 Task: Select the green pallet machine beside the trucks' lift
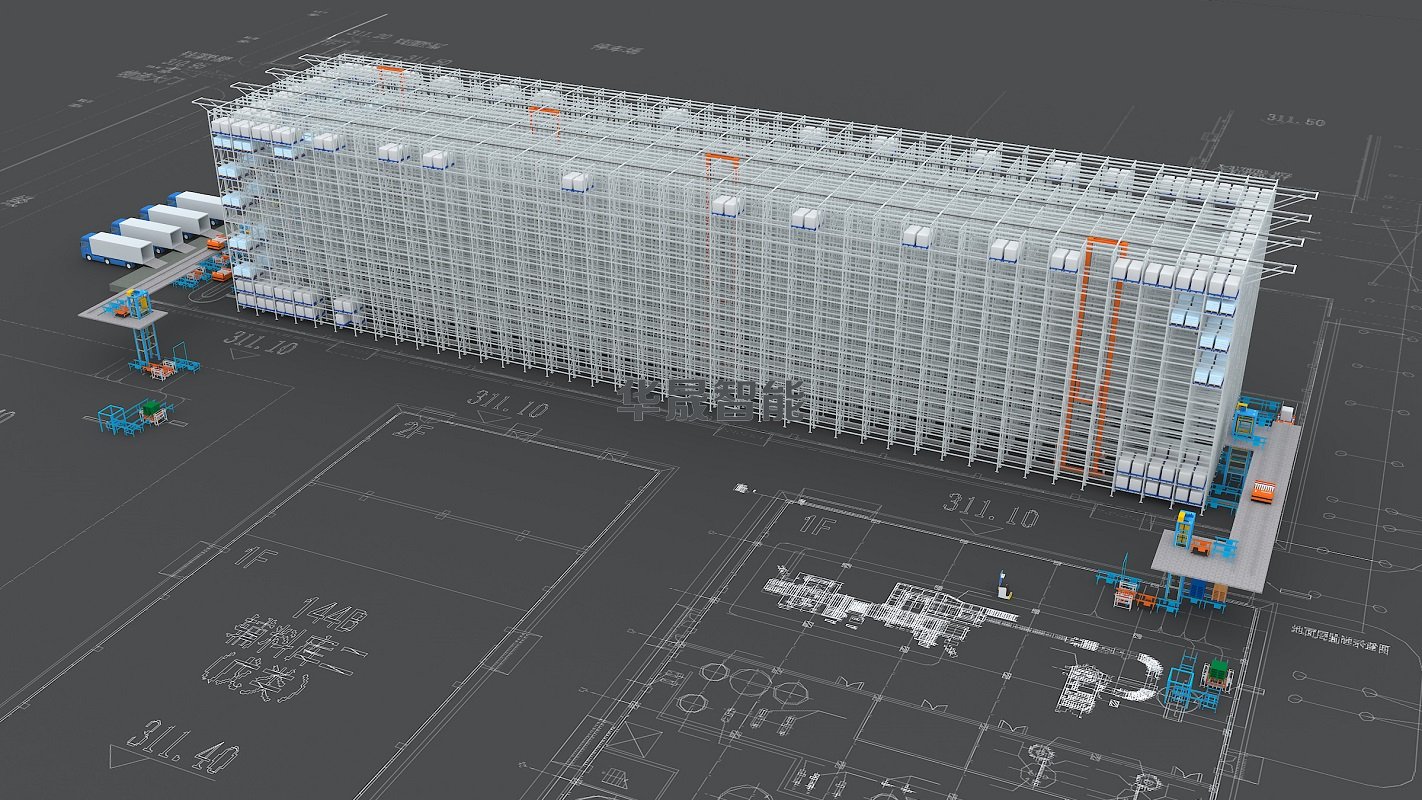click(x=152, y=412)
